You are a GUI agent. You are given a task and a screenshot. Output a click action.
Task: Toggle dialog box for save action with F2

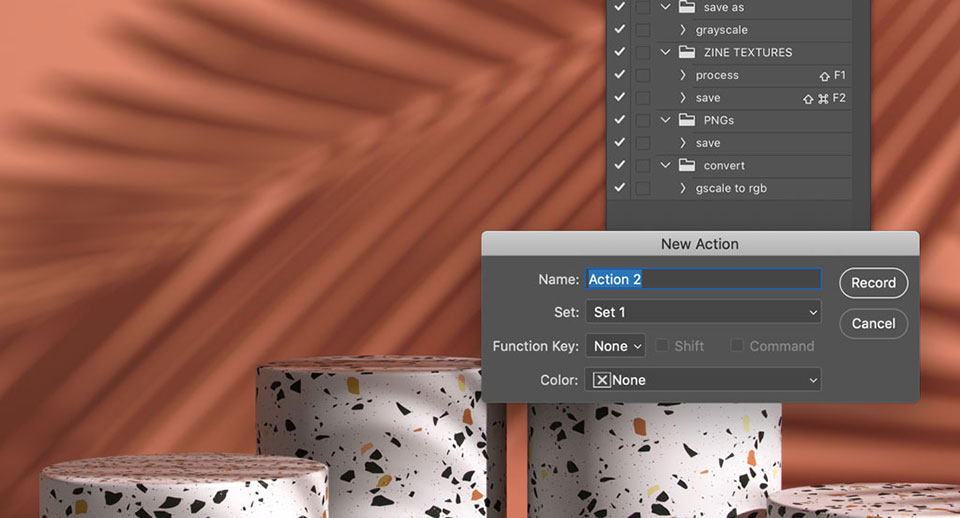pos(642,97)
